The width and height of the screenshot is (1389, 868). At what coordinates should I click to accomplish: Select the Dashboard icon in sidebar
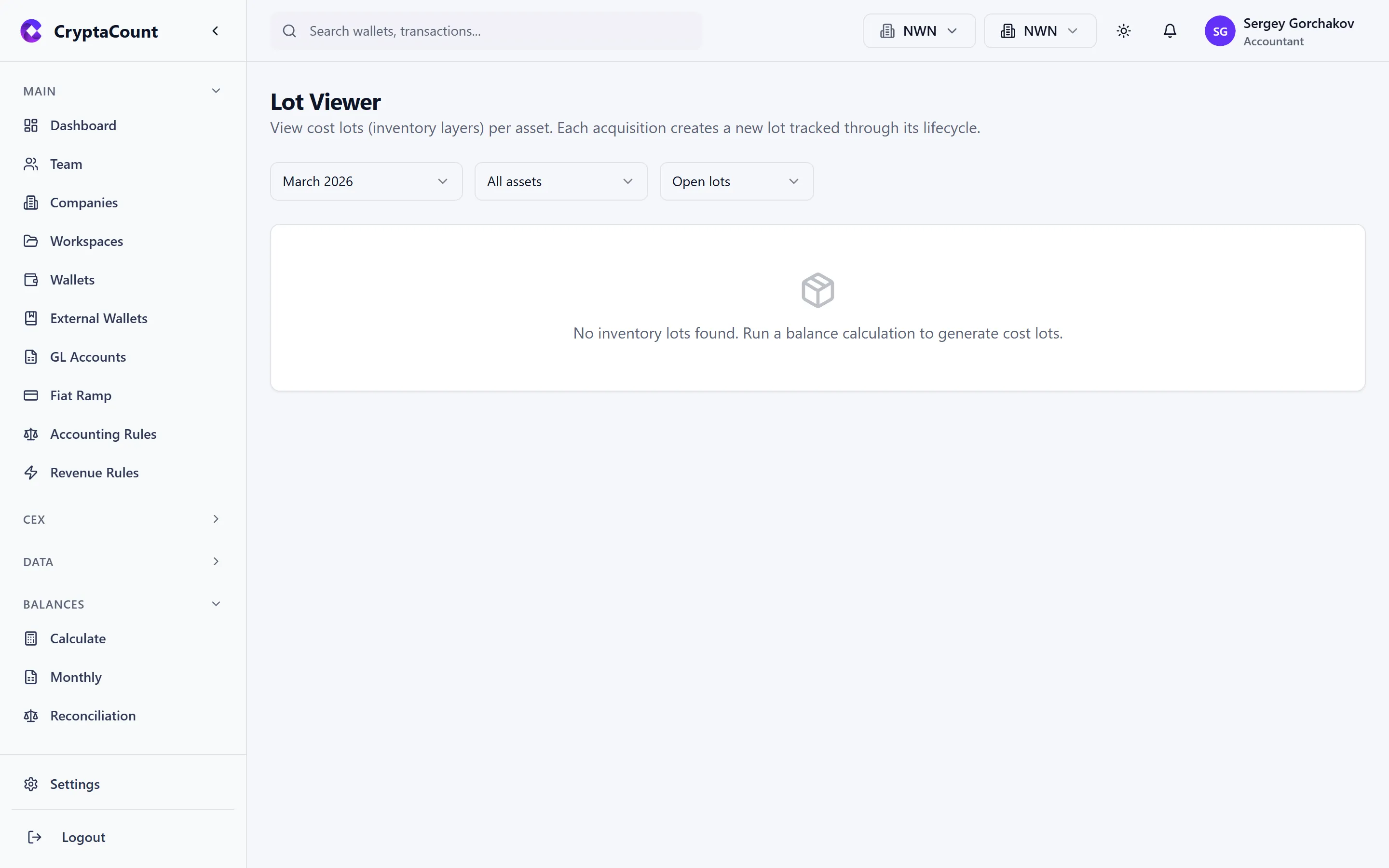click(x=31, y=125)
